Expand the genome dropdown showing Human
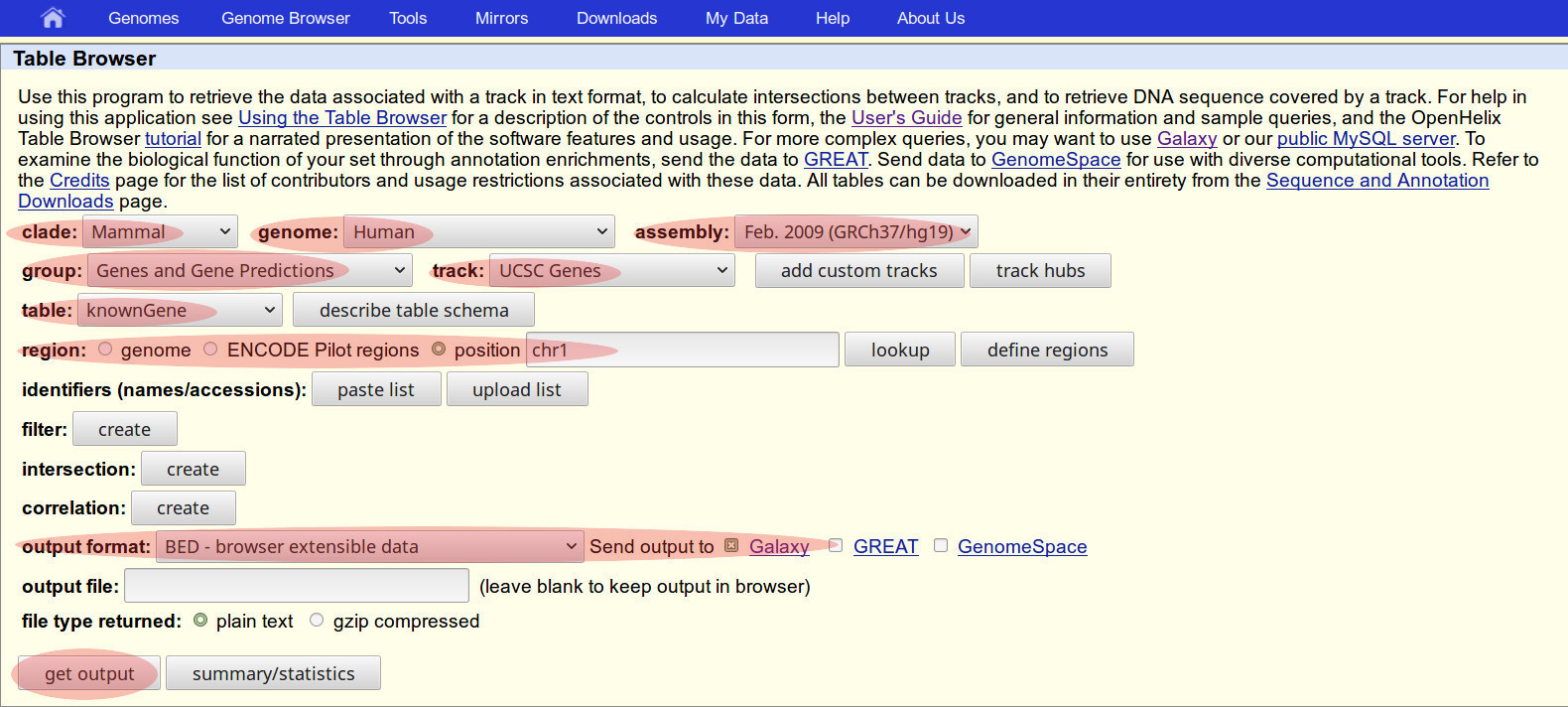The height and width of the screenshot is (707, 1568). 479,231
